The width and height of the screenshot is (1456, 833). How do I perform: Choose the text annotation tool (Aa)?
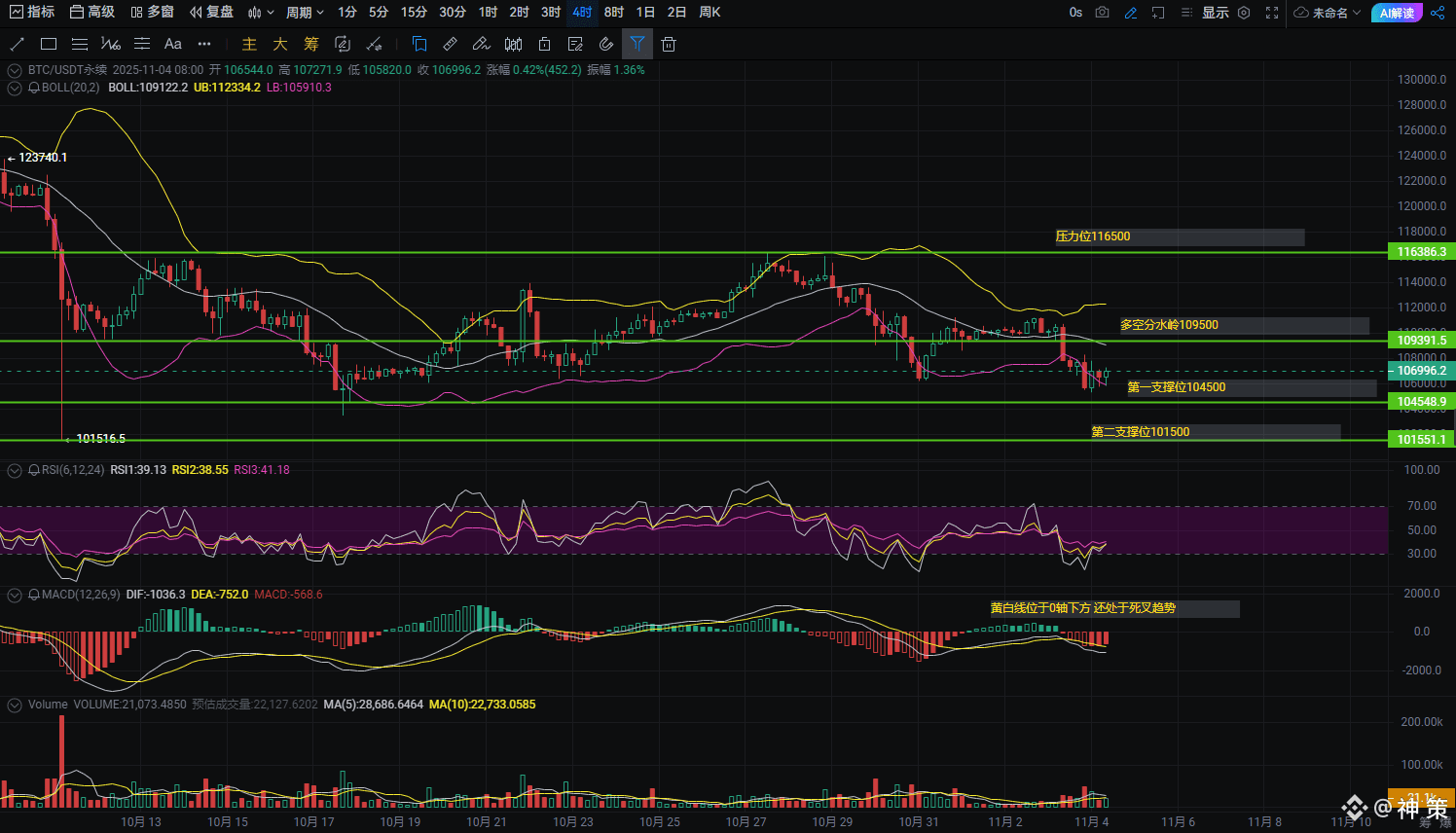[172, 44]
